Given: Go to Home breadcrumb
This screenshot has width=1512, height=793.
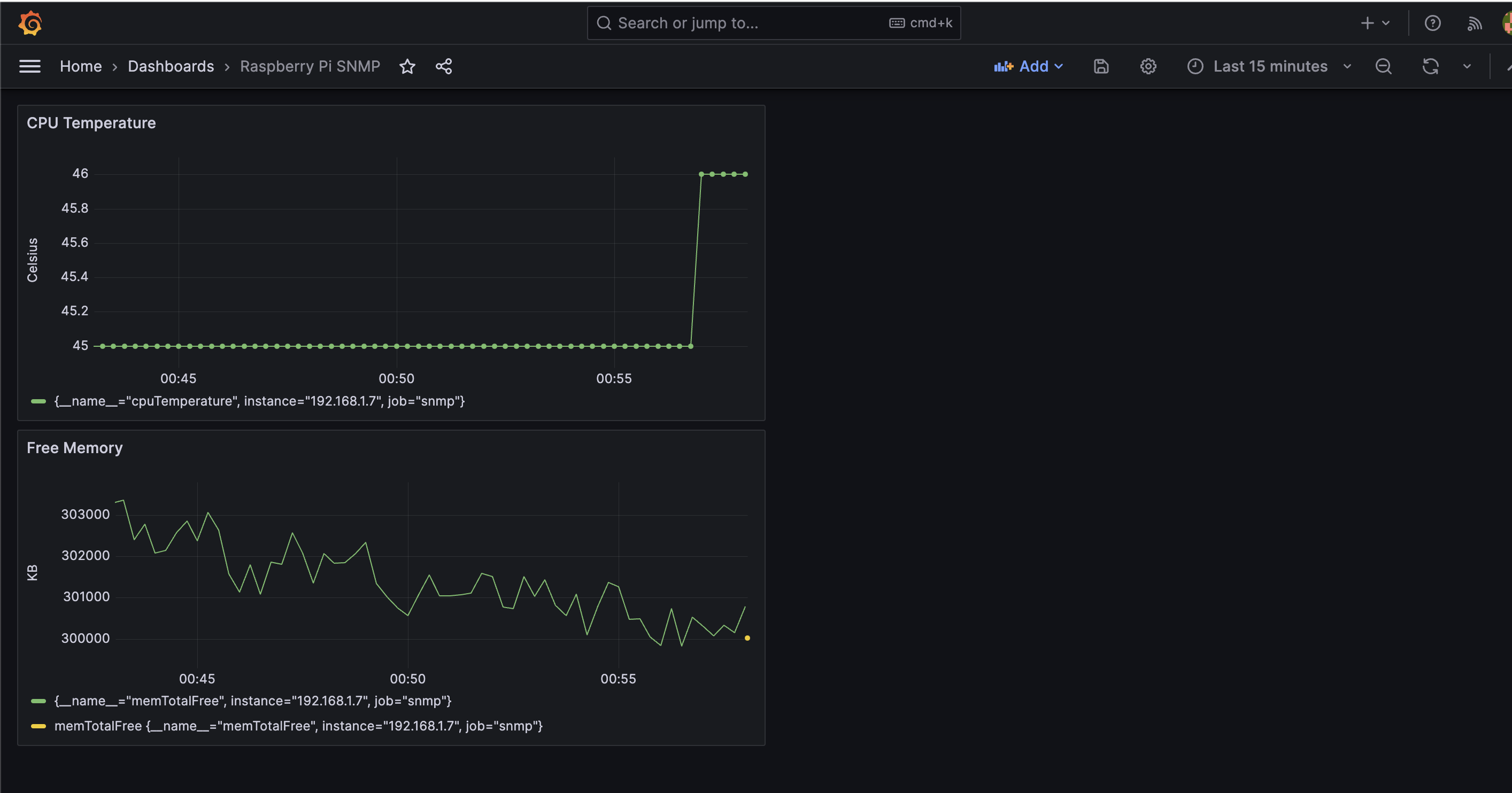Looking at the screenshot, I should pos(81,66).
